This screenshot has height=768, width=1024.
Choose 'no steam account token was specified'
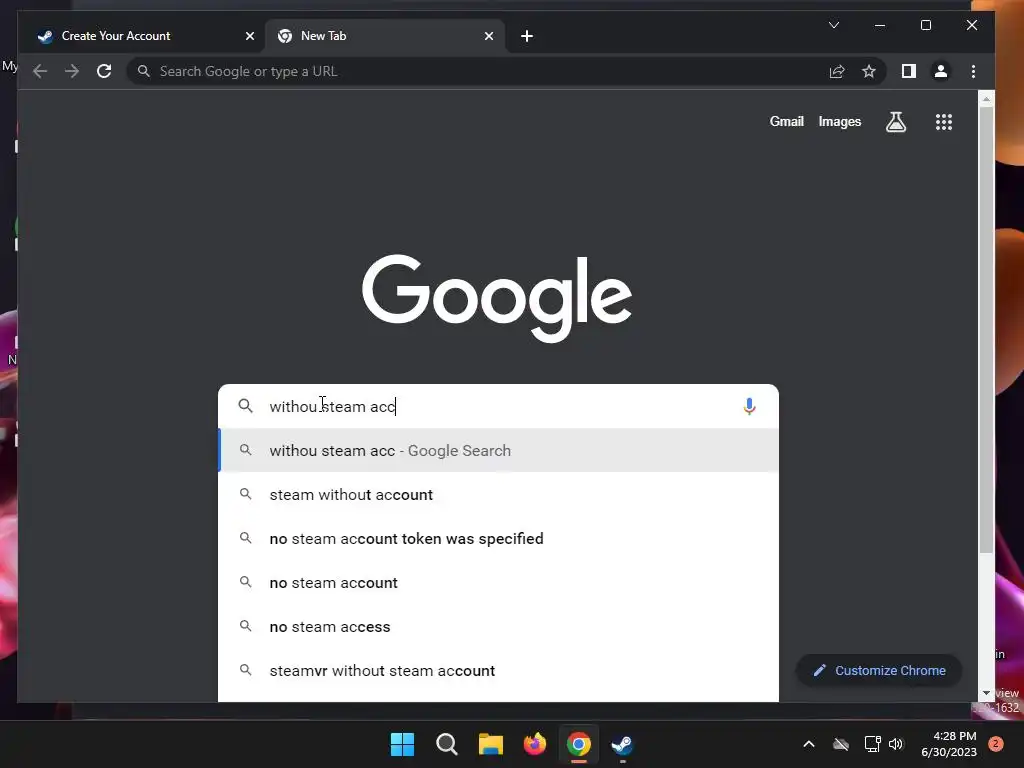point(498,539)
